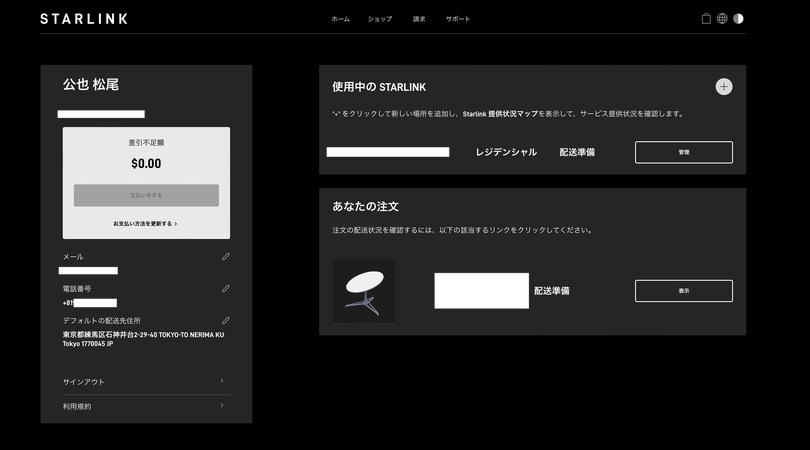This screenshot has width=810, height=450.
Task: Add a new Starlink with the plus icon
Action: tap(724, 87)
